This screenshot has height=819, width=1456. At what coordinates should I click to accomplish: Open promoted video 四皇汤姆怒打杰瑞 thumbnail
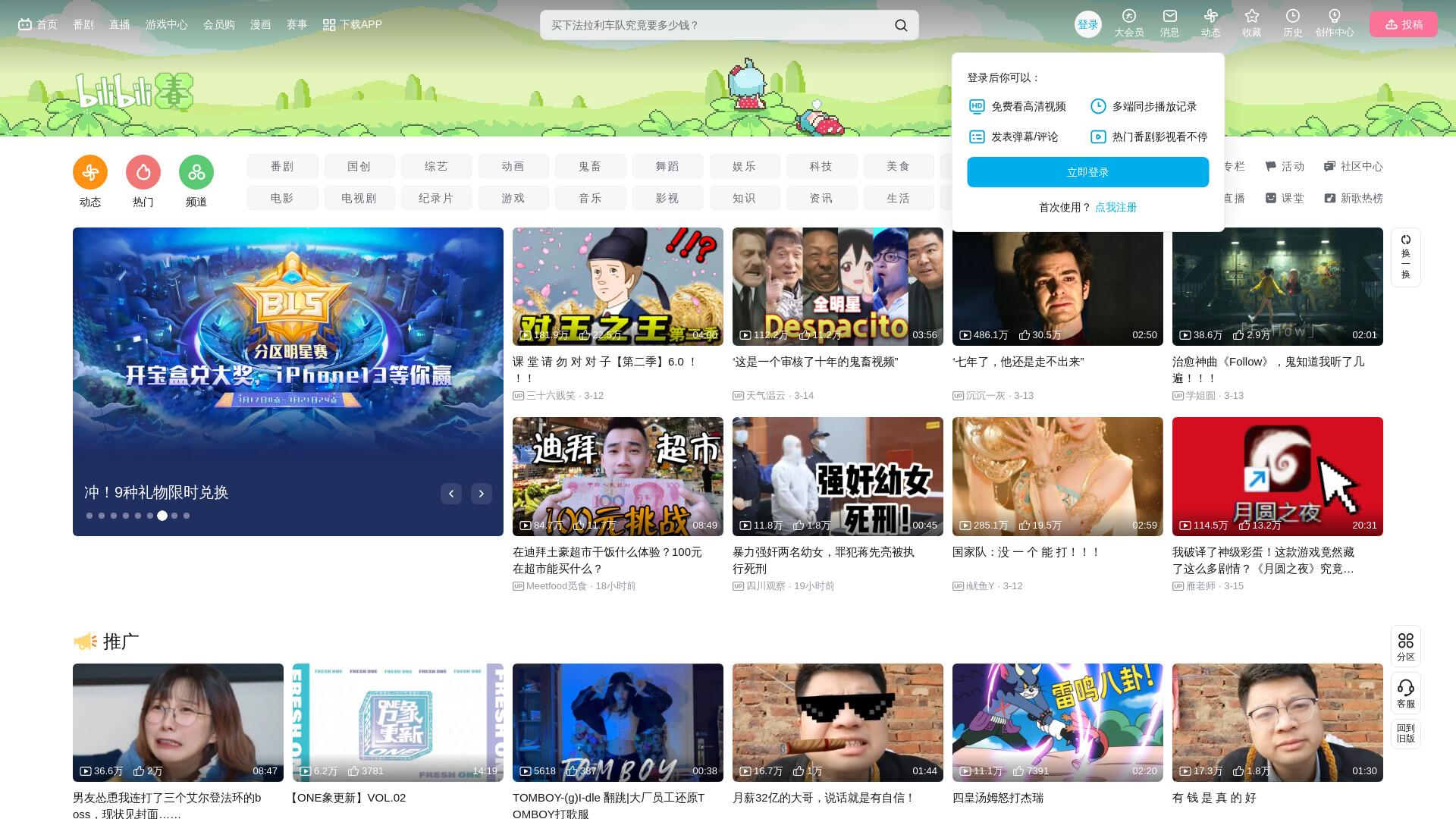point(1058,723)
